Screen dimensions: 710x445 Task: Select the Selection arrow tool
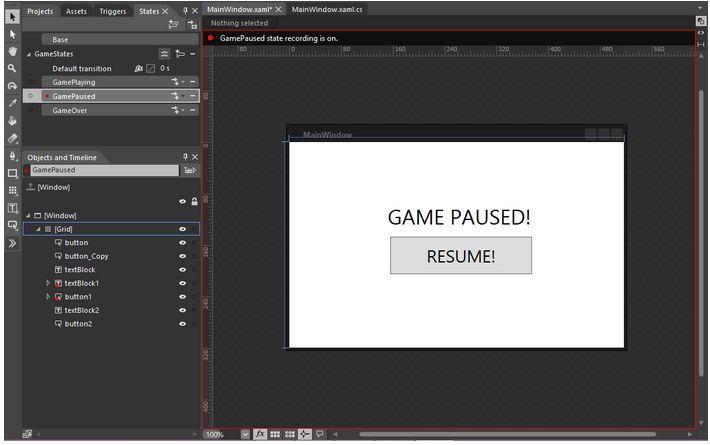[x=12, y=17]
